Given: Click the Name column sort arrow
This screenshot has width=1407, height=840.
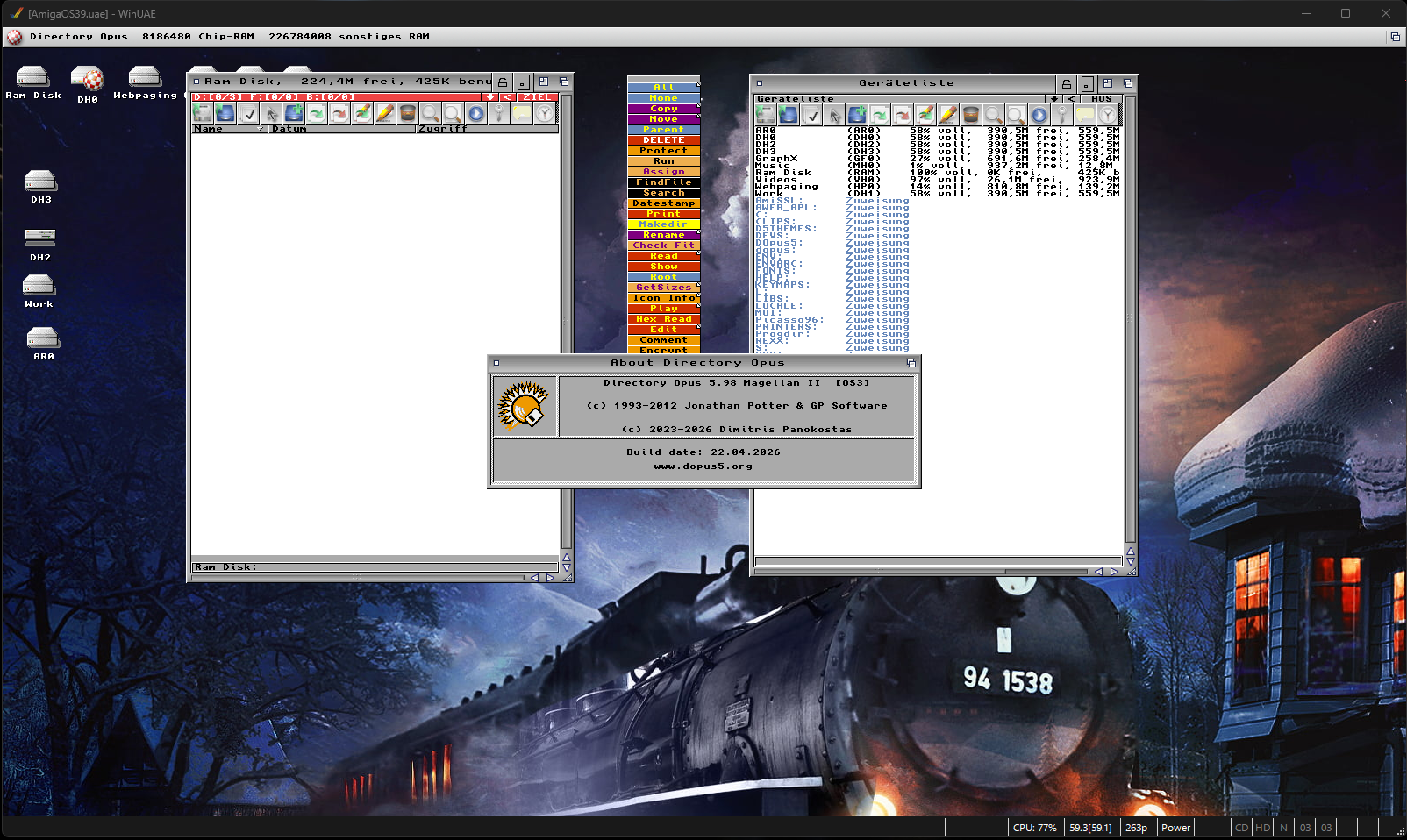Looking at the screenshot, I should click(x=261, y=129).
